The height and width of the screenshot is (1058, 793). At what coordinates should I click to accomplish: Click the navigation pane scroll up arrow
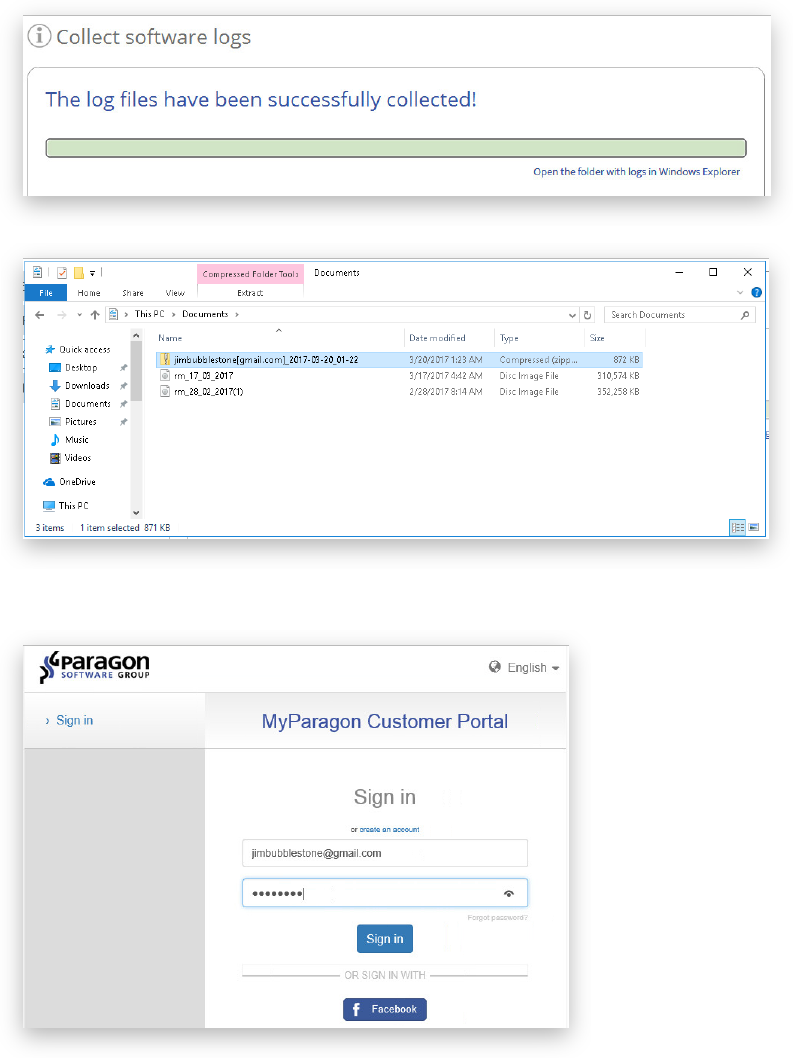pos(136,335)
